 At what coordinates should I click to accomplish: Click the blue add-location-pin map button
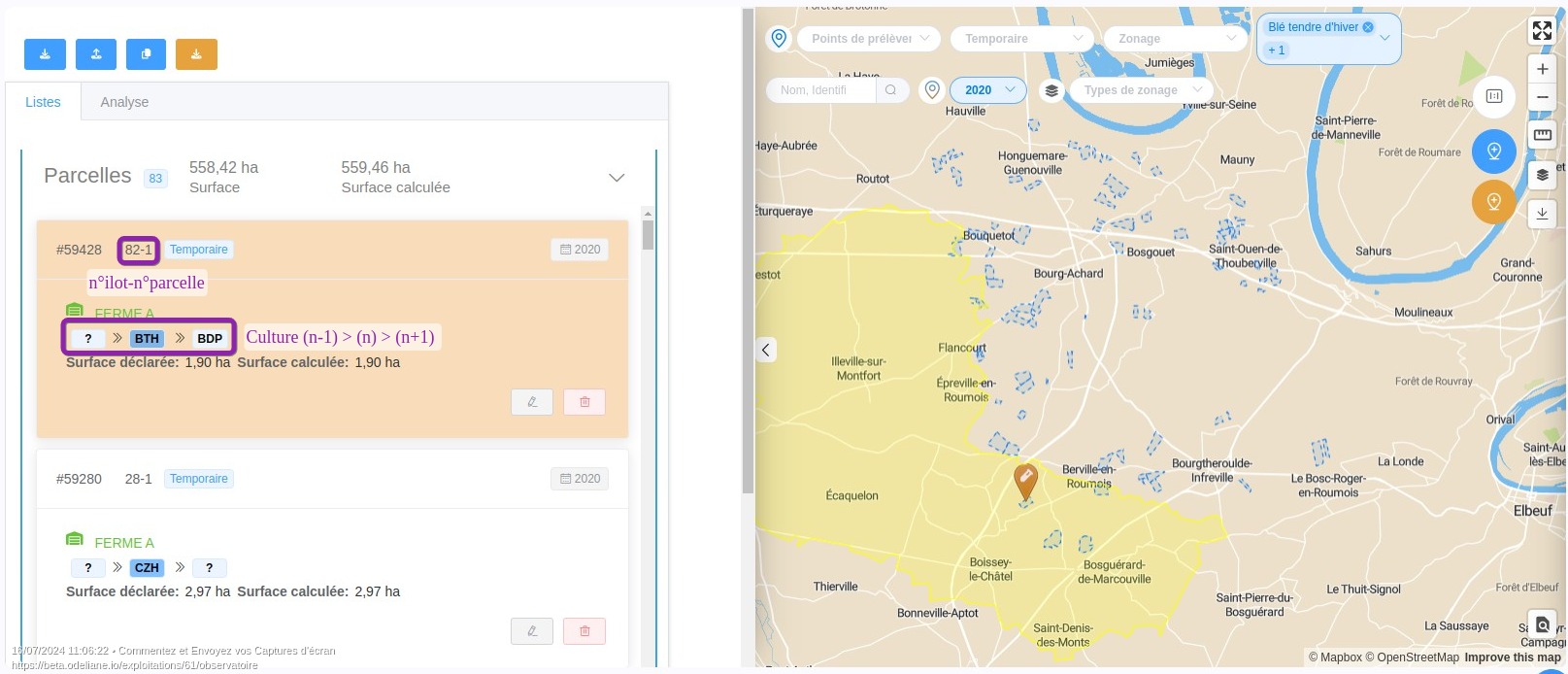coord(1493,152)
